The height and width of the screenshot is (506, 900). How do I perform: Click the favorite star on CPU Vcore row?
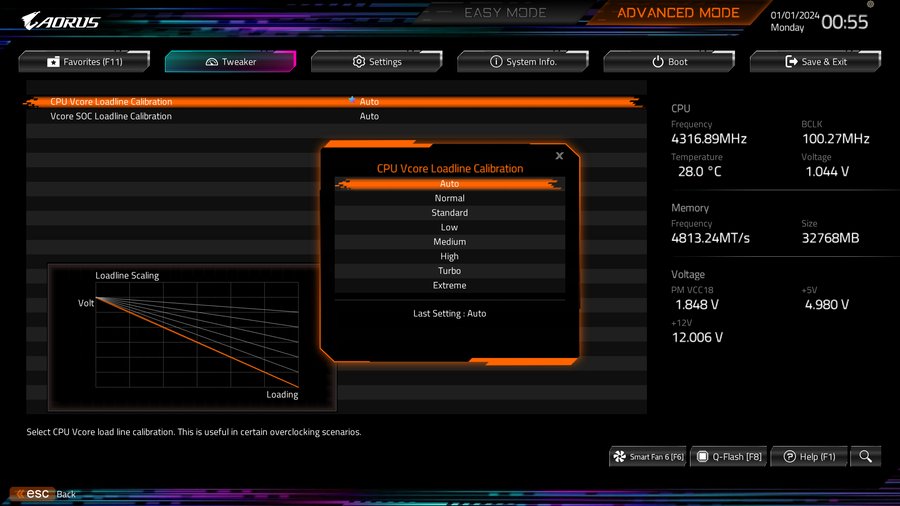(x=352, y=100)
